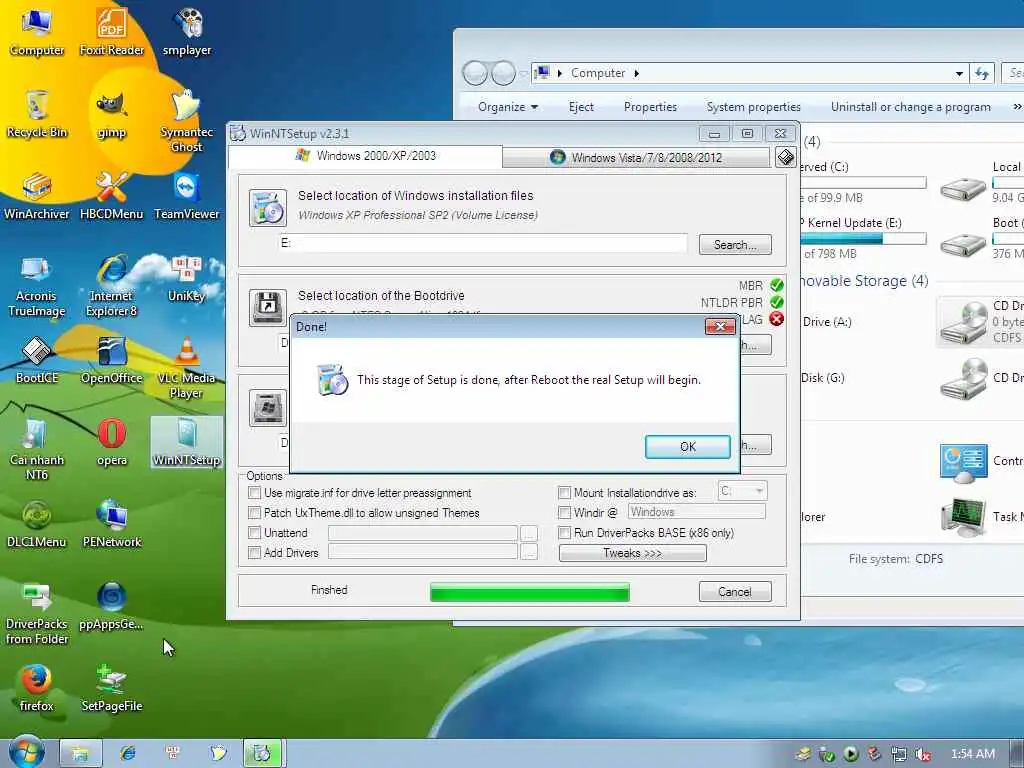
Task: Open smplayer desktop shortcut
Action: (x=187, y=31)
